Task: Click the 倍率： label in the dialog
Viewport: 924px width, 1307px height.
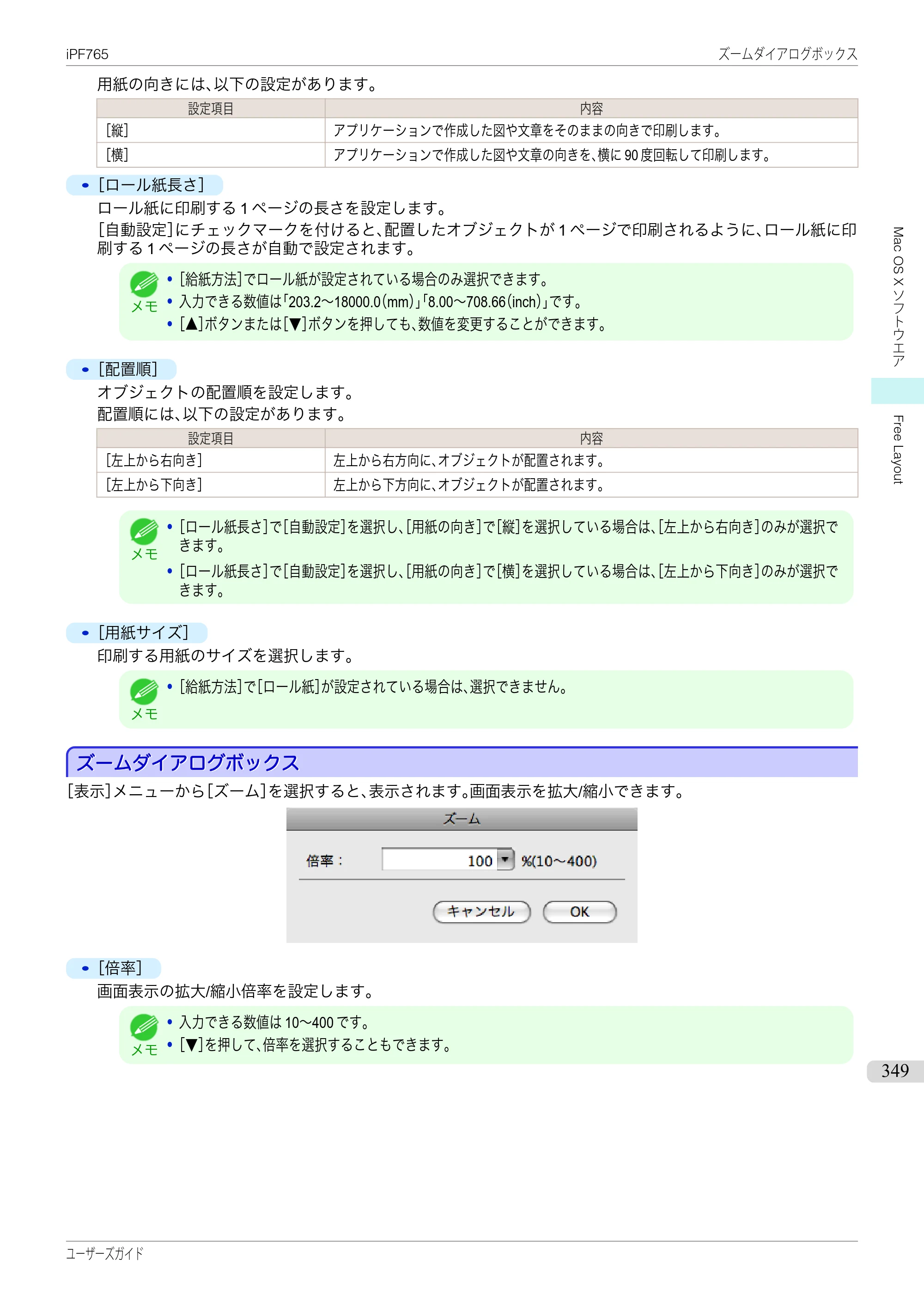Action: (x=324, y=861)
